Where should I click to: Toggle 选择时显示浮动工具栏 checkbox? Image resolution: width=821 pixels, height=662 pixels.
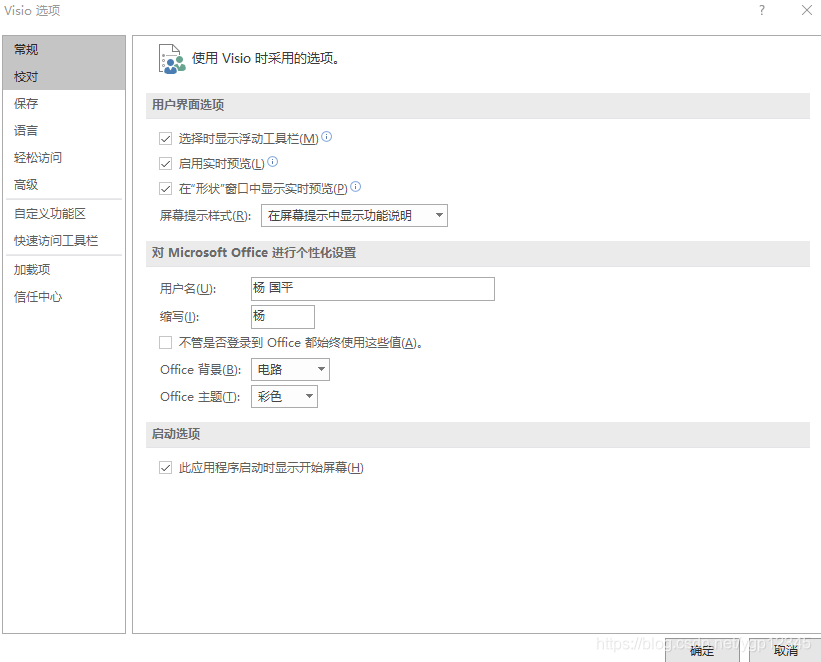coord(165,138)
